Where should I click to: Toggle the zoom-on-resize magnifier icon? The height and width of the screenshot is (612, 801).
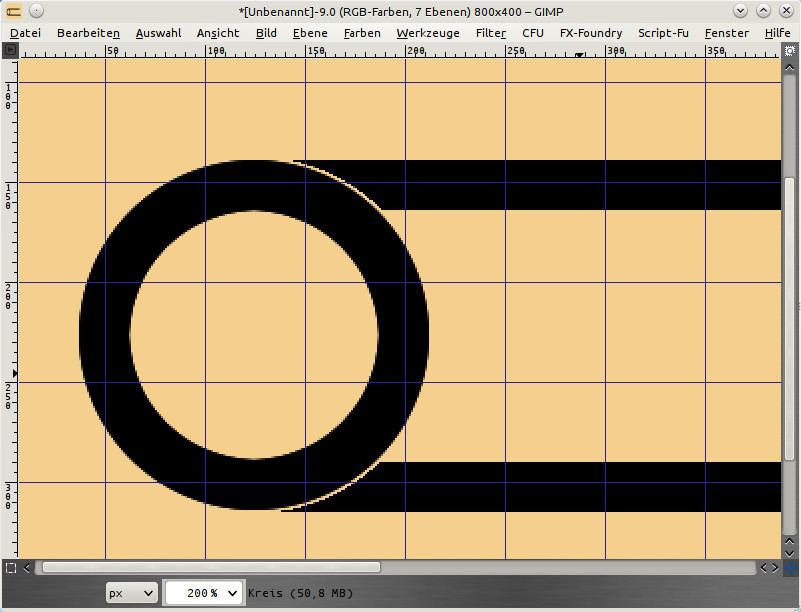(790, 49)
